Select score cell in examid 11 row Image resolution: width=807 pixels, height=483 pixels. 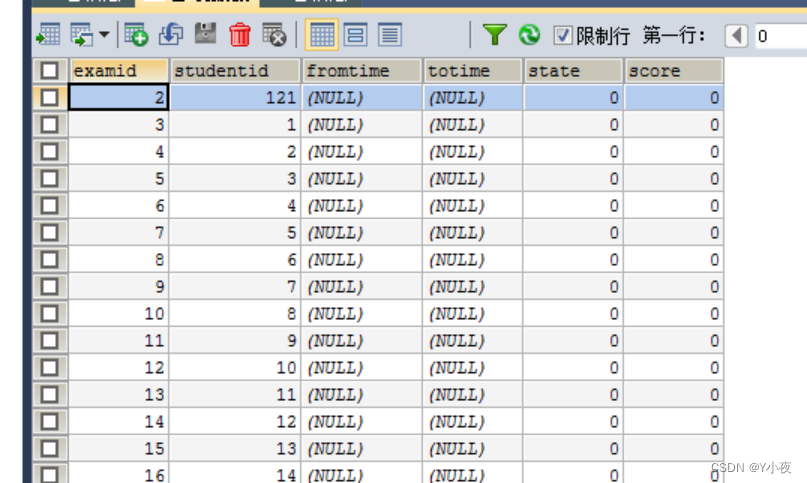[674, 340]
